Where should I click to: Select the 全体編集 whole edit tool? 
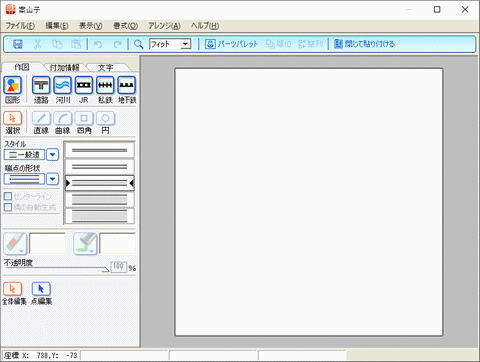[13, 289]
